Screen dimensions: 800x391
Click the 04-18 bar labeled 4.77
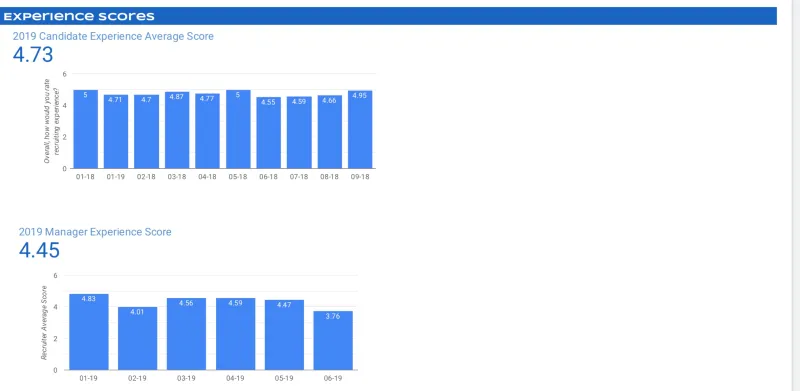click(x=207, y=131)
